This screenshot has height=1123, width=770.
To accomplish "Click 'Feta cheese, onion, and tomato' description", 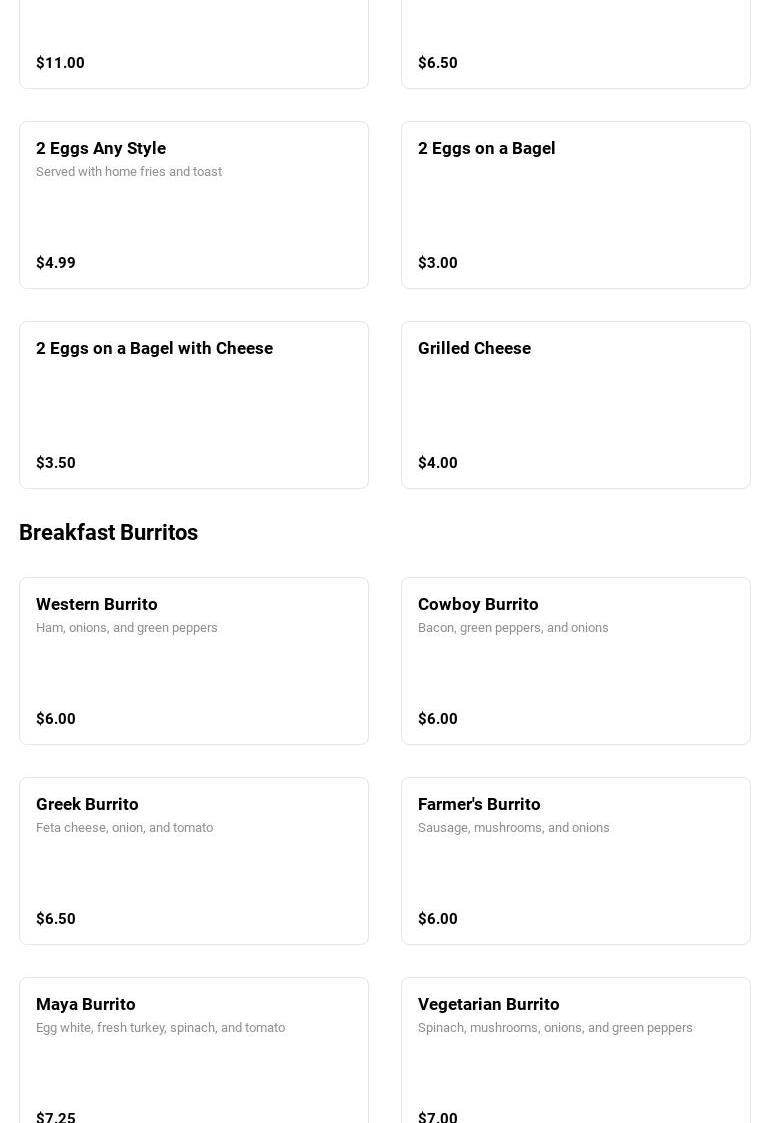I will [x=125, y=828].
